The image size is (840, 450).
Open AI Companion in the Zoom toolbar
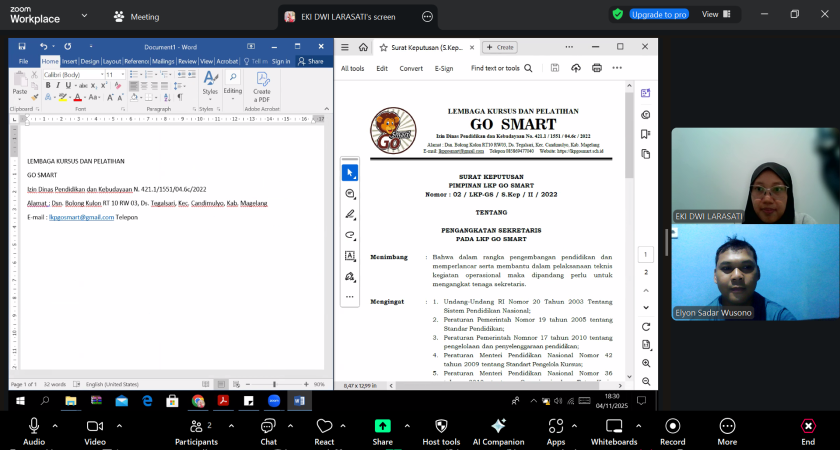pos(498,427)
